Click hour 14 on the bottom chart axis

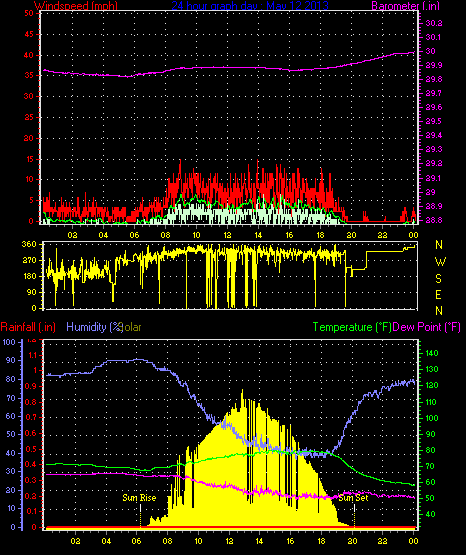(259, 541)
